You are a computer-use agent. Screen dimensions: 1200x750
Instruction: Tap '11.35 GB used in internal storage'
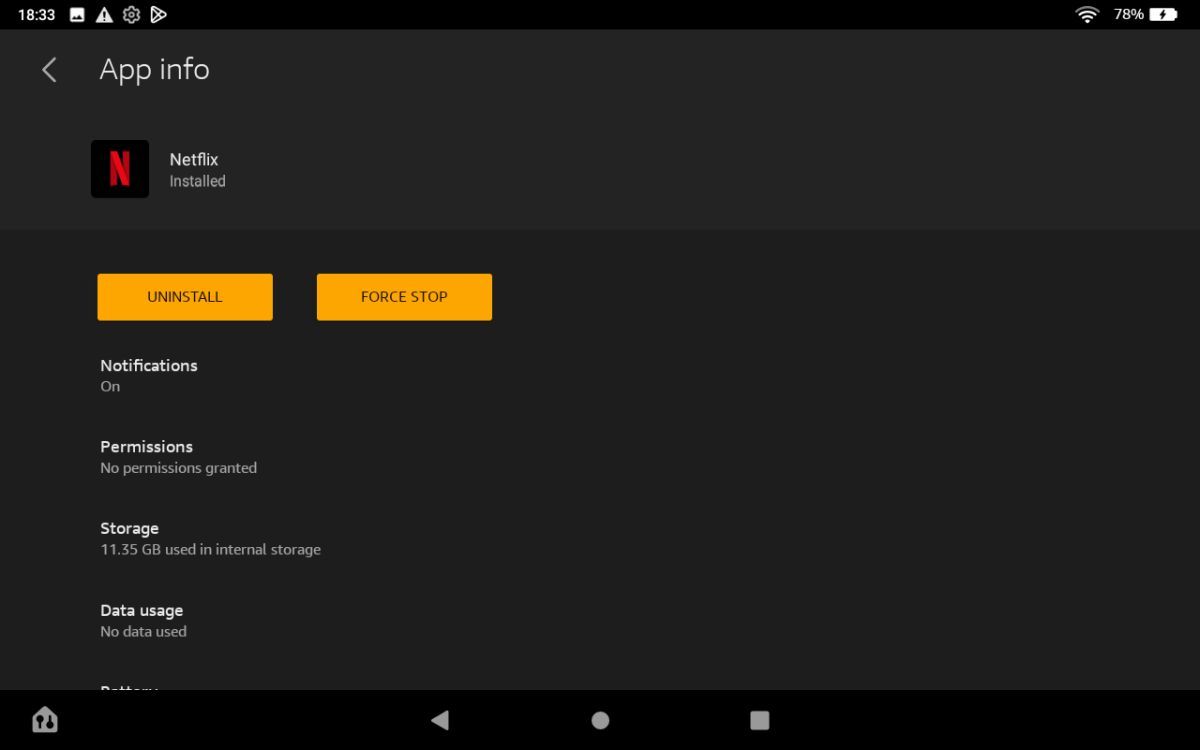pos(210,549)
